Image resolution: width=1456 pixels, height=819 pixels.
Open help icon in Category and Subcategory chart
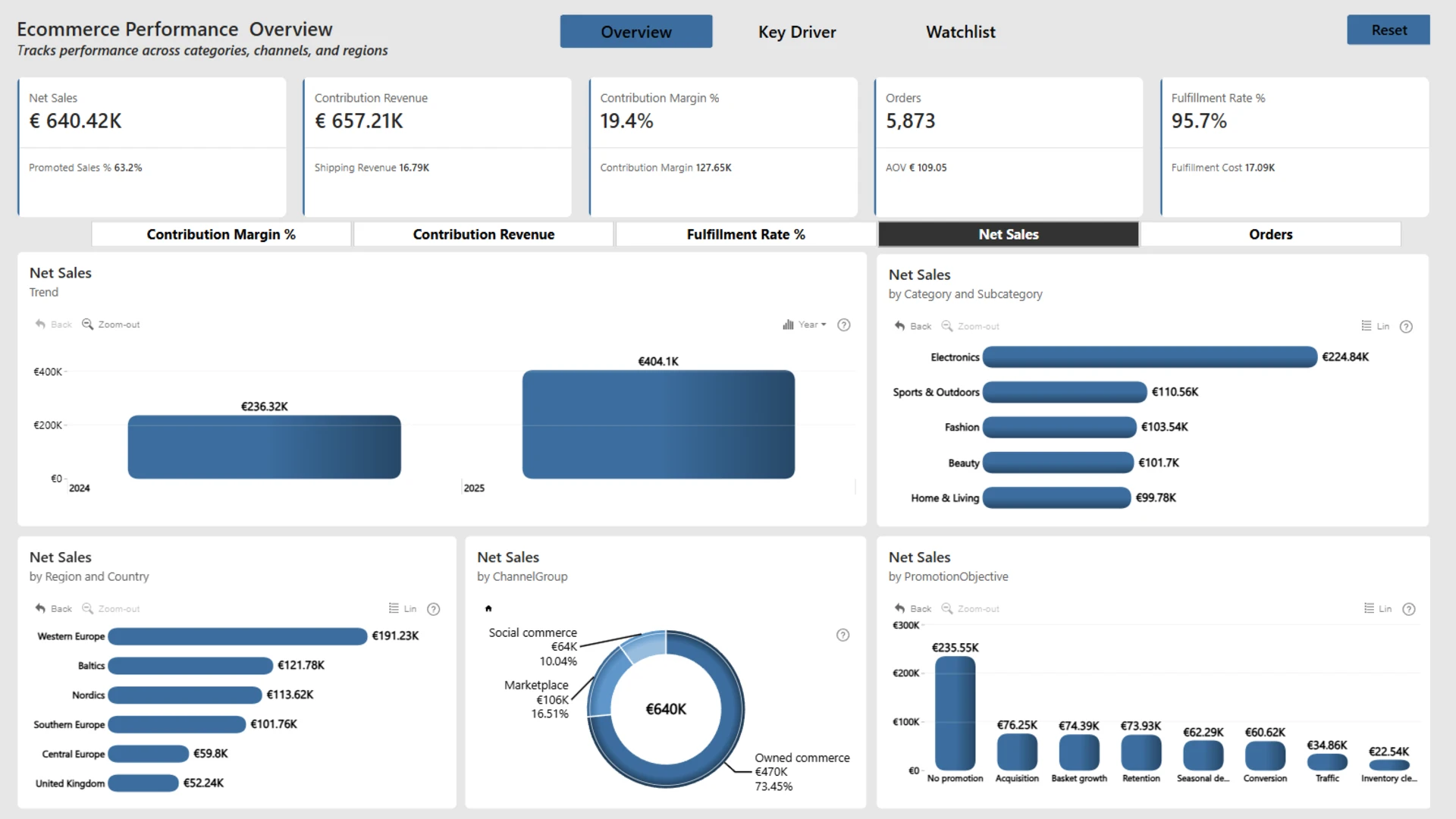pyautogui.click(x=1406, y=327)
